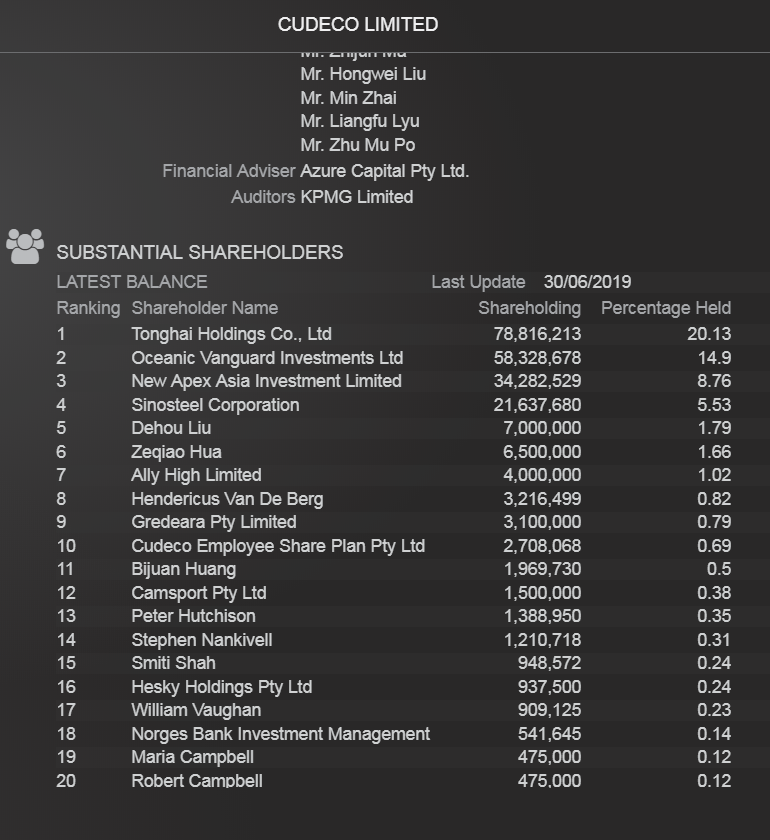This screenshot has height=840, width=770.
Task: Click shareholder Smiti Shah
Action: 174,663
